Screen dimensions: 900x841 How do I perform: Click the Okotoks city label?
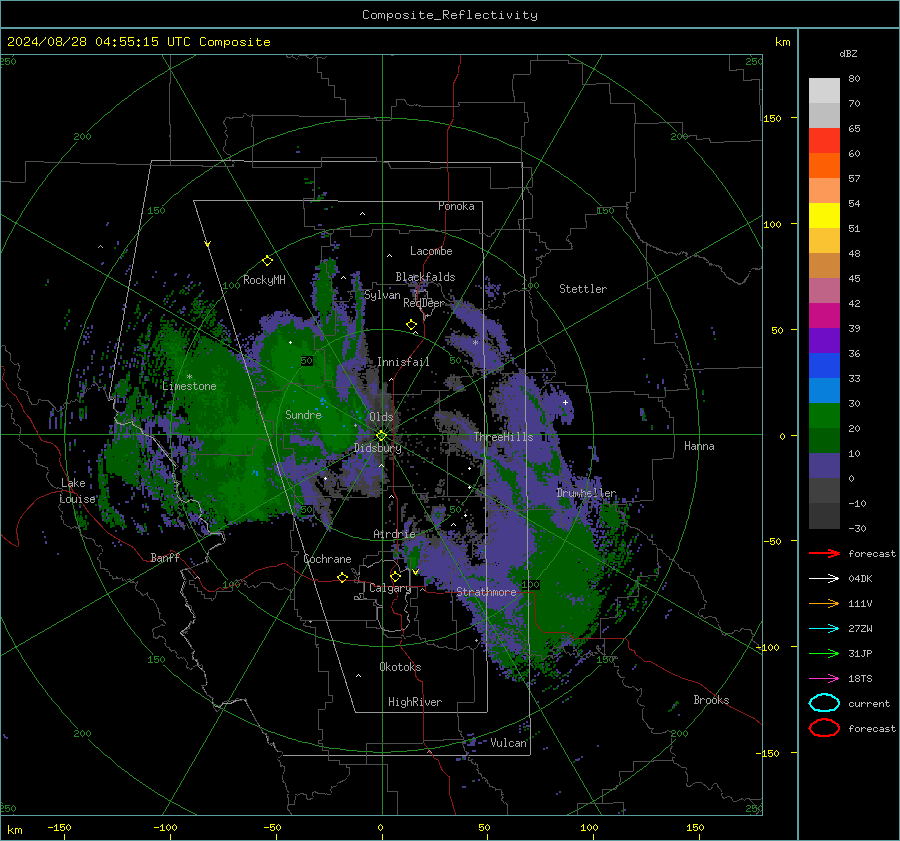click(x=400, y=667)
